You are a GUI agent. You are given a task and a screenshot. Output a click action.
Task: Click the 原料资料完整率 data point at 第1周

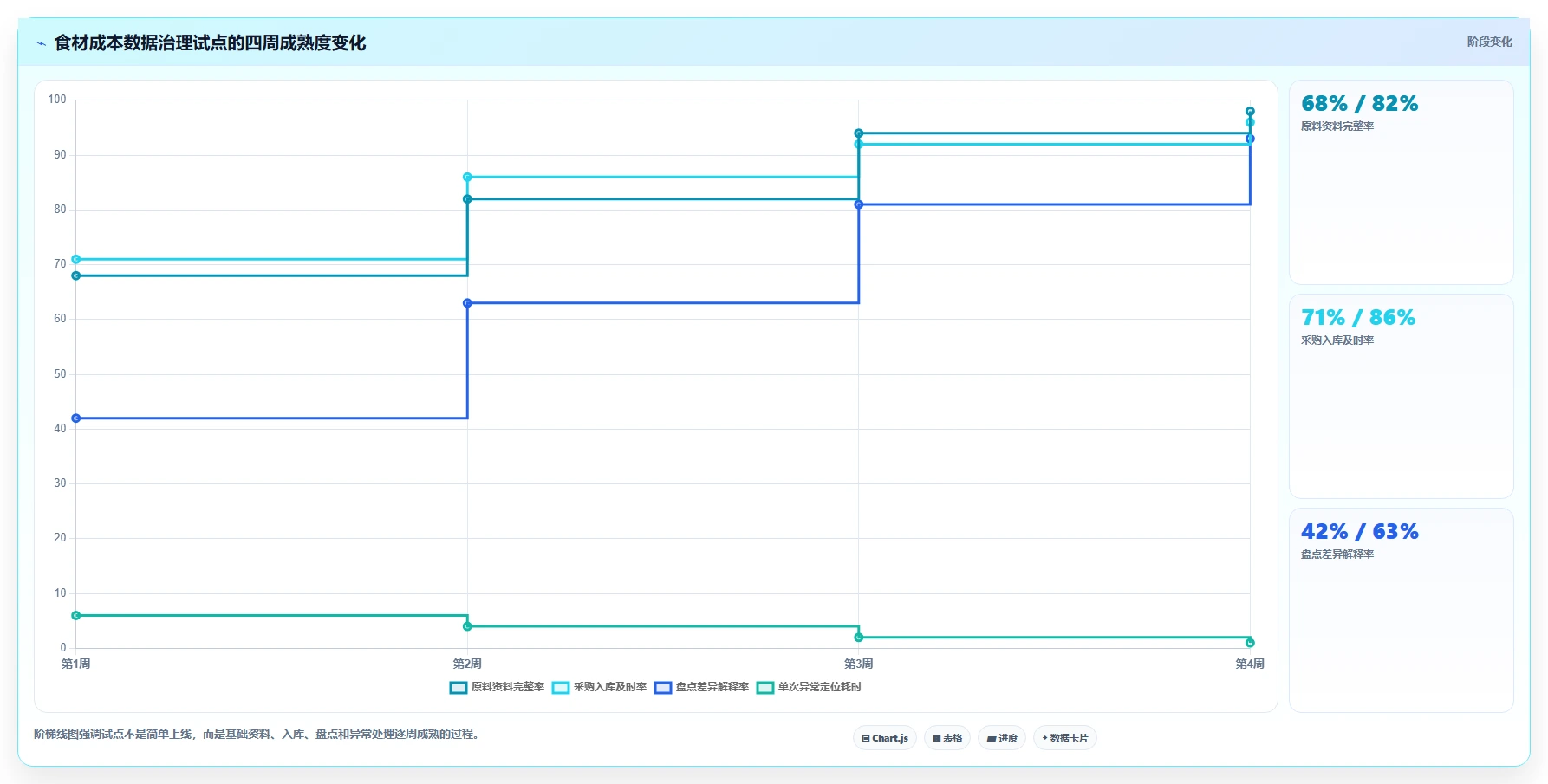[x=76, y=275]
